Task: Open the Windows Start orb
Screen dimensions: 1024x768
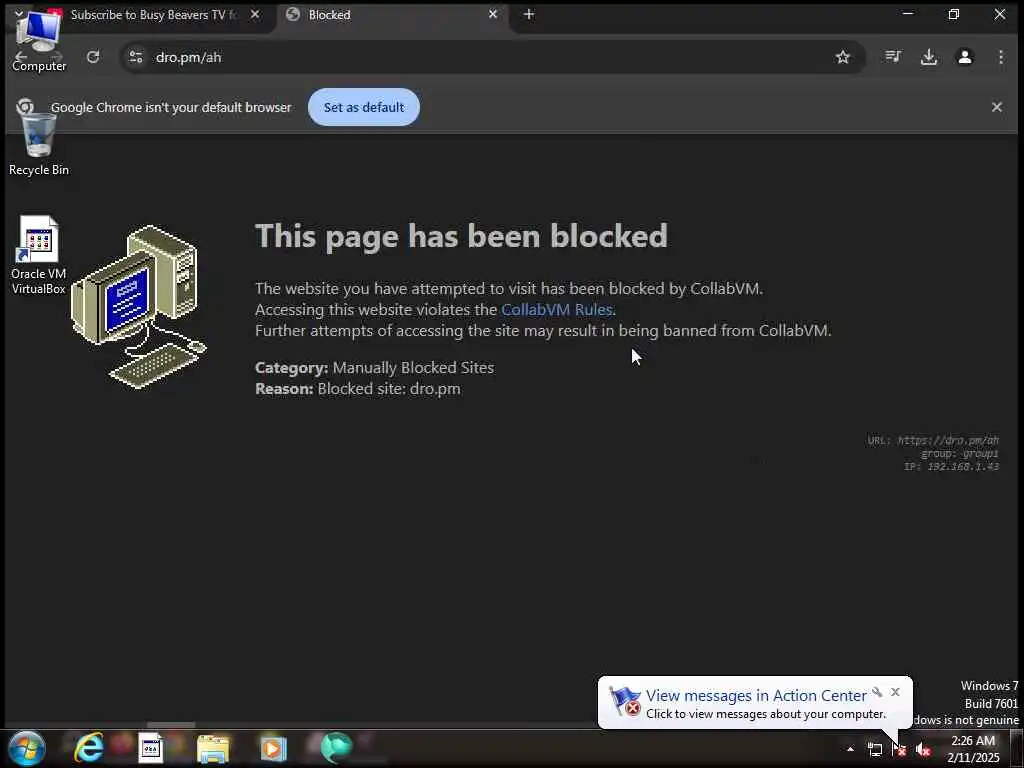Action: [26, 748]
